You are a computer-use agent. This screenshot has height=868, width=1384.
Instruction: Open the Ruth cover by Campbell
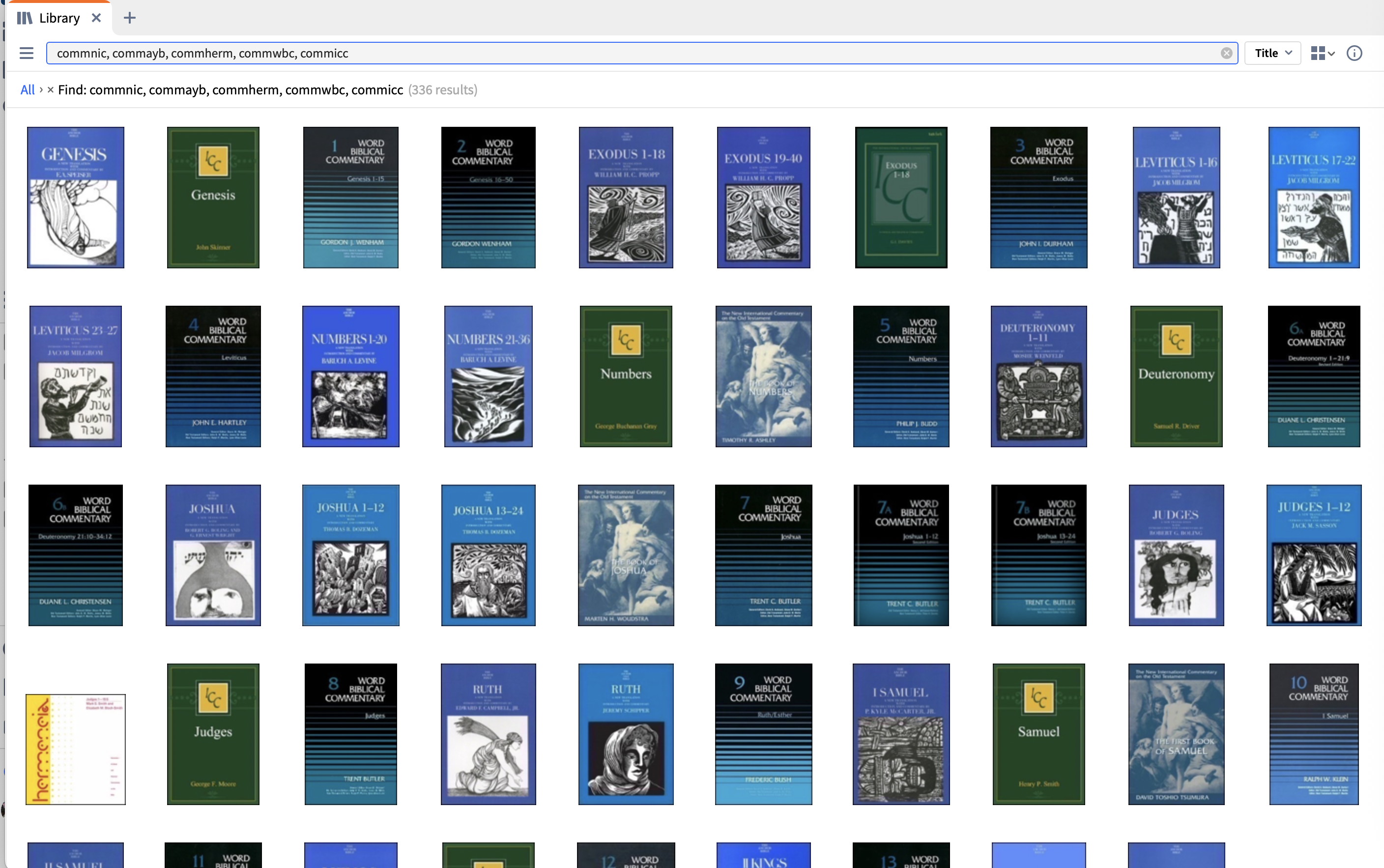pyautogui.click(x=489, y=734)
